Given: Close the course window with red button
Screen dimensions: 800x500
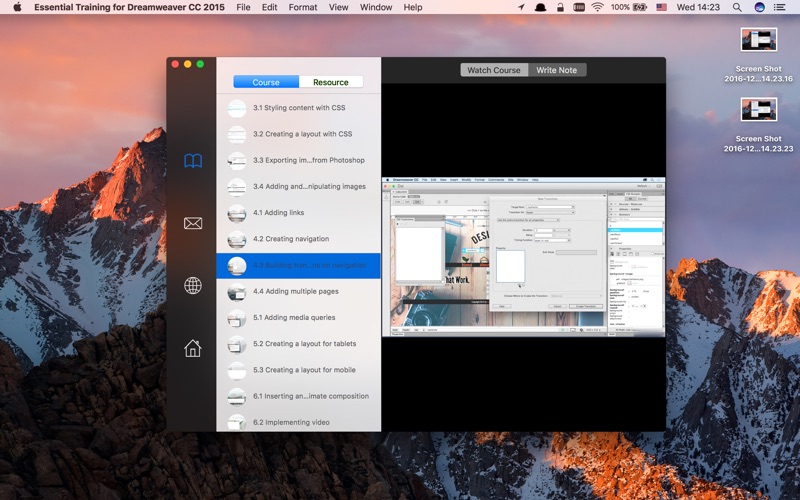Looking at the screenshot, I should (175, 64).
